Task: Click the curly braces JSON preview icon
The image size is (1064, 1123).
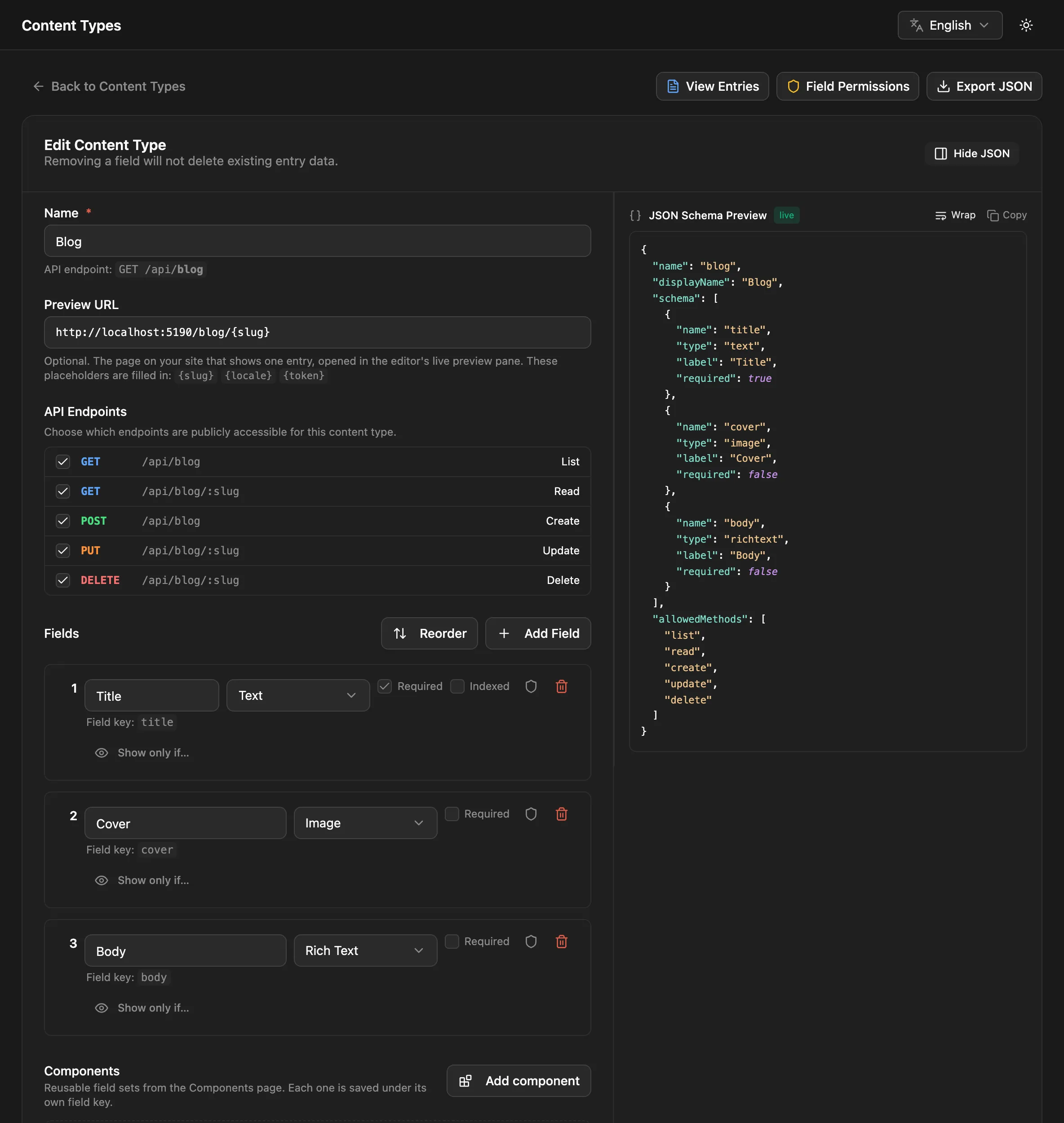Action: [x=635, y=216]
